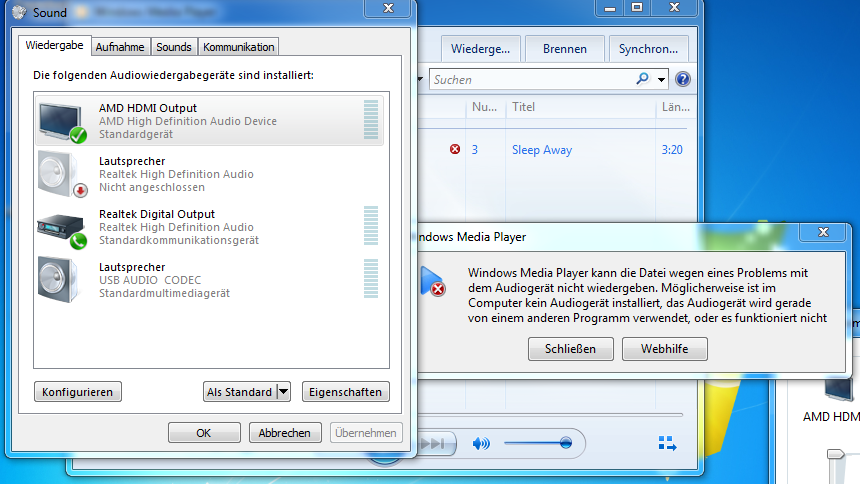Click the Nicht angeschlossen status text
Viewport: 860px width, 484px height.
coord(152,187)
